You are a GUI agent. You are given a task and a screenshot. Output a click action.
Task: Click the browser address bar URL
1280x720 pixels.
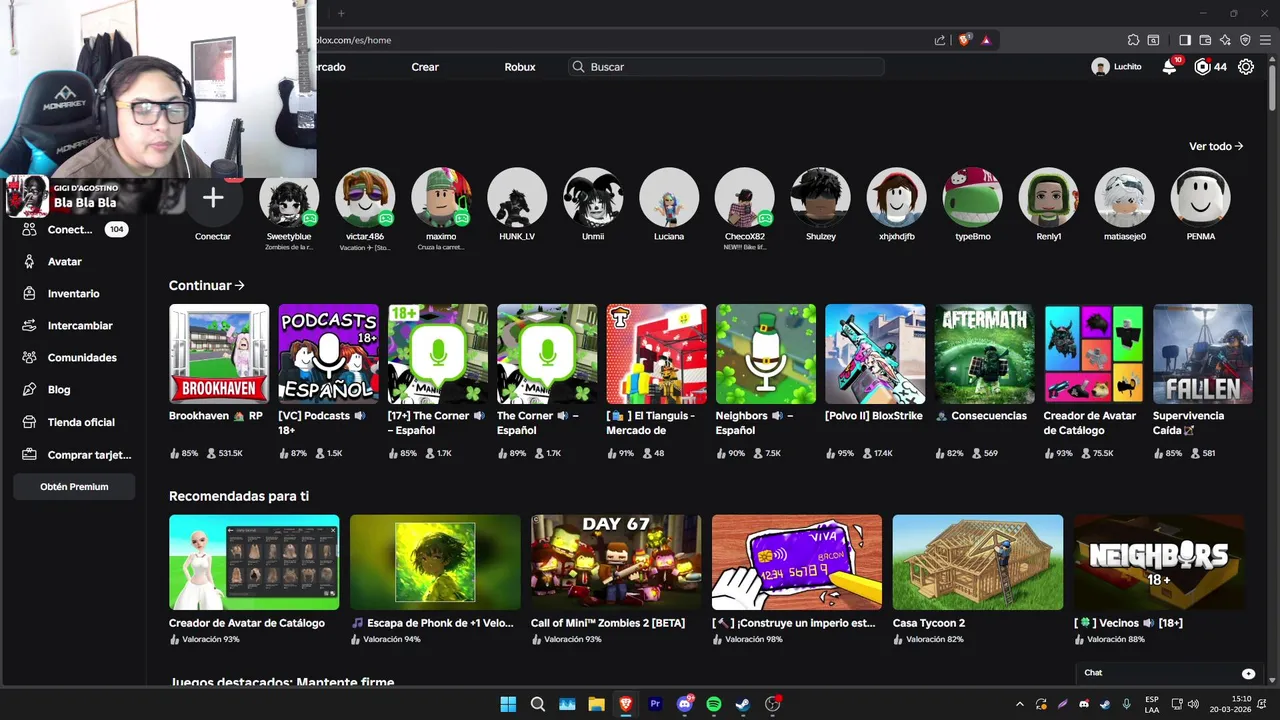point(354,40)
